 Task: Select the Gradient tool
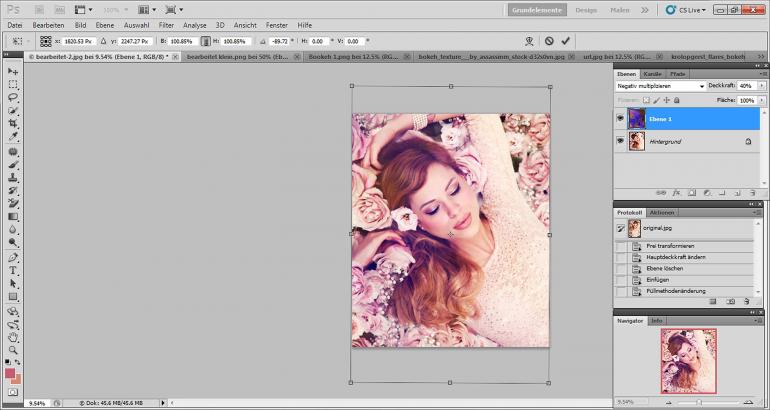click(x=13, y=217)
